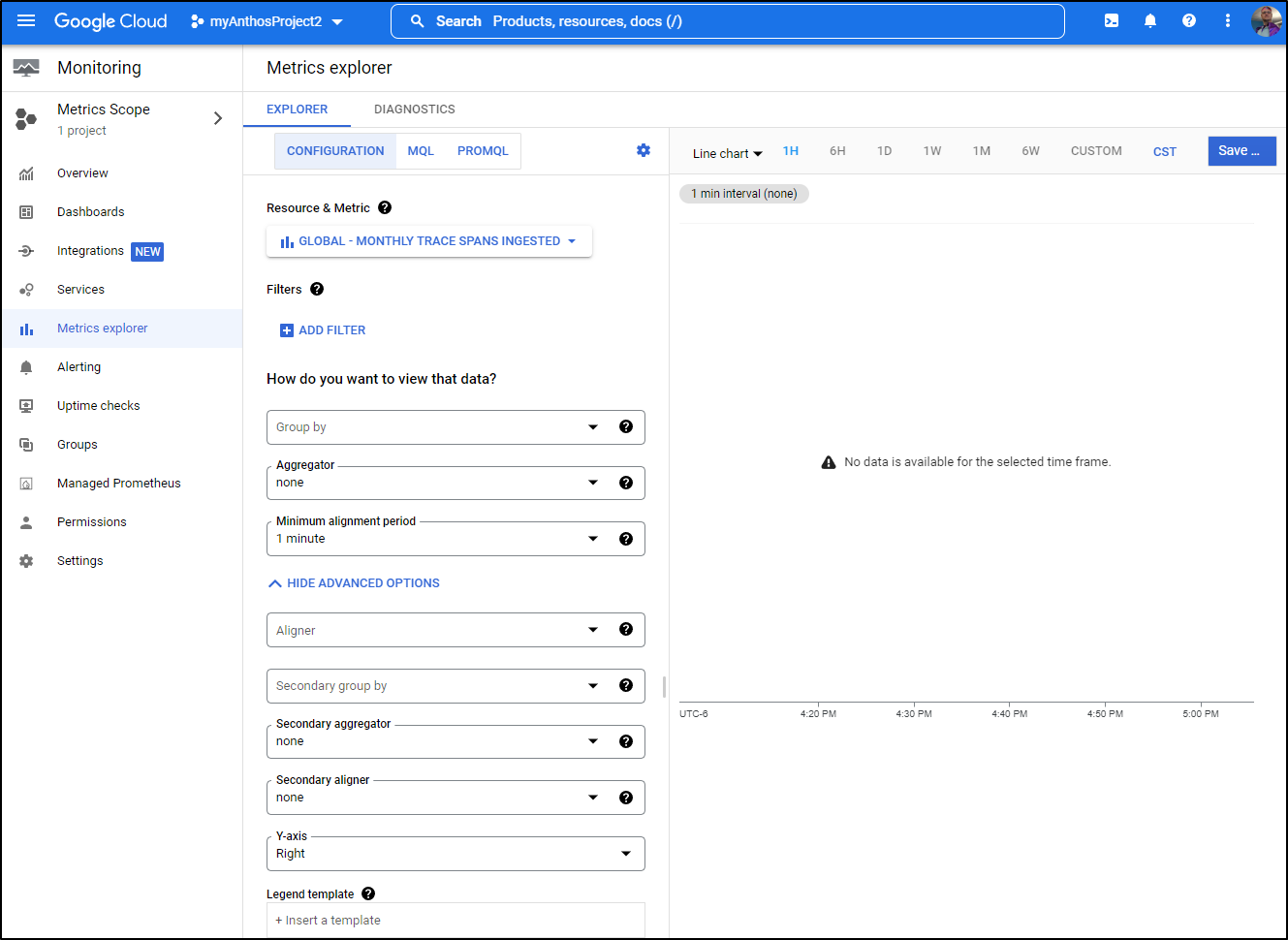Activate Cloud Shell terminal icon
The width and height of the screenshot is (1288, 940).
[1112, 20]
